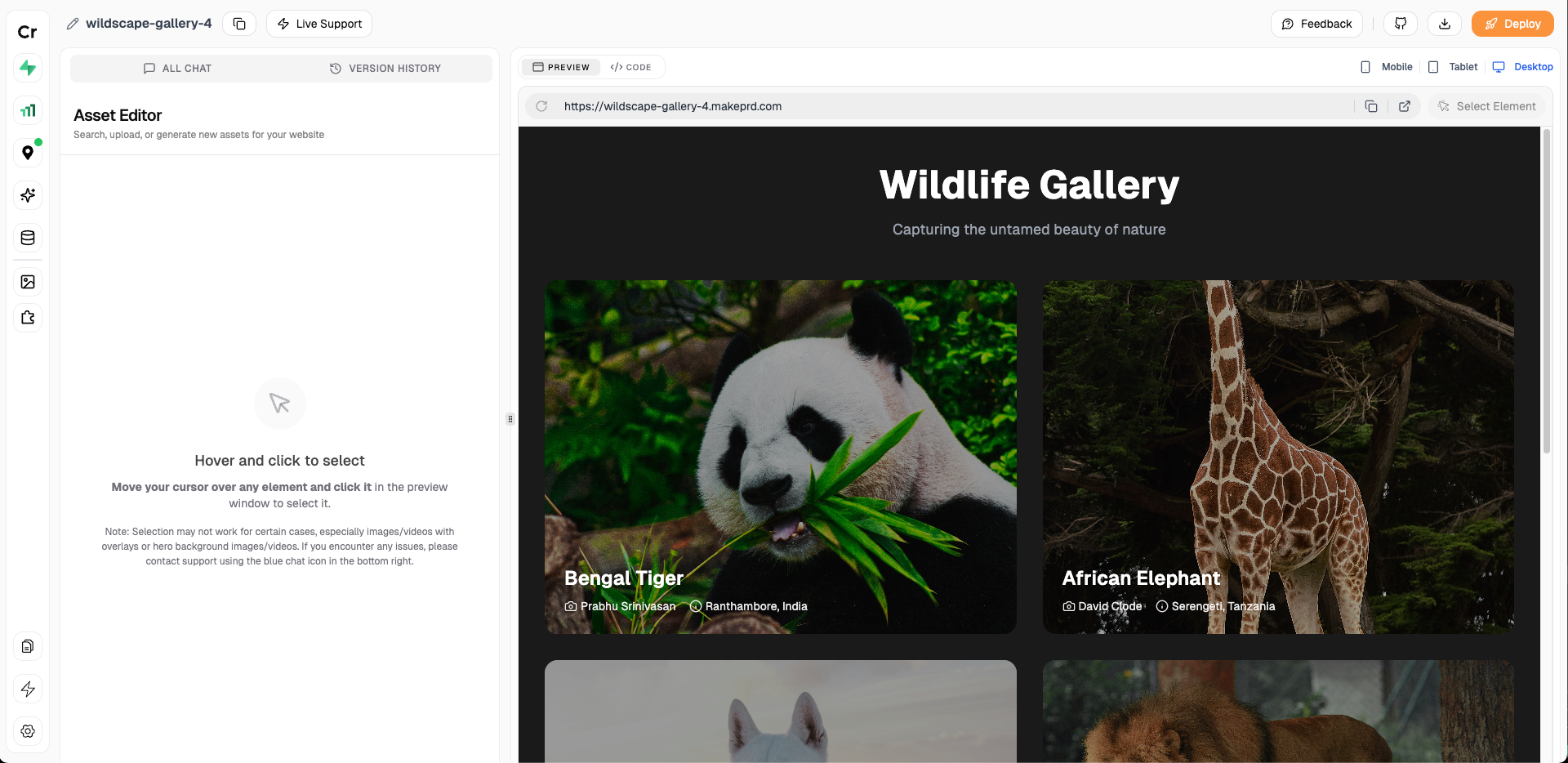The width and height of the screenshot is (1568, 763).
Task: Open the analytics bar chart sidebar icon
Action: click(28, 110)
